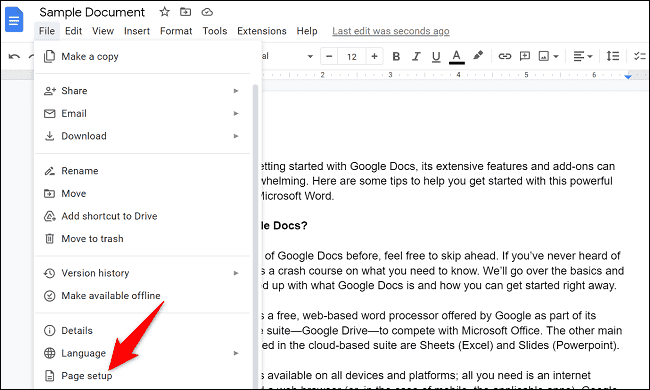Open the Tools menu
650x390 pixels.
tap(215, 31)
